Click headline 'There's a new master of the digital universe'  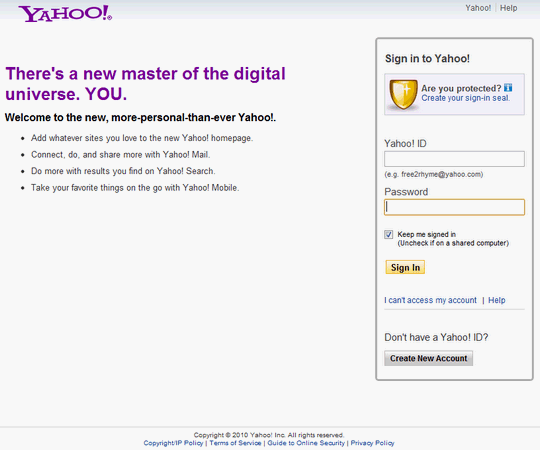pos(145,84)
